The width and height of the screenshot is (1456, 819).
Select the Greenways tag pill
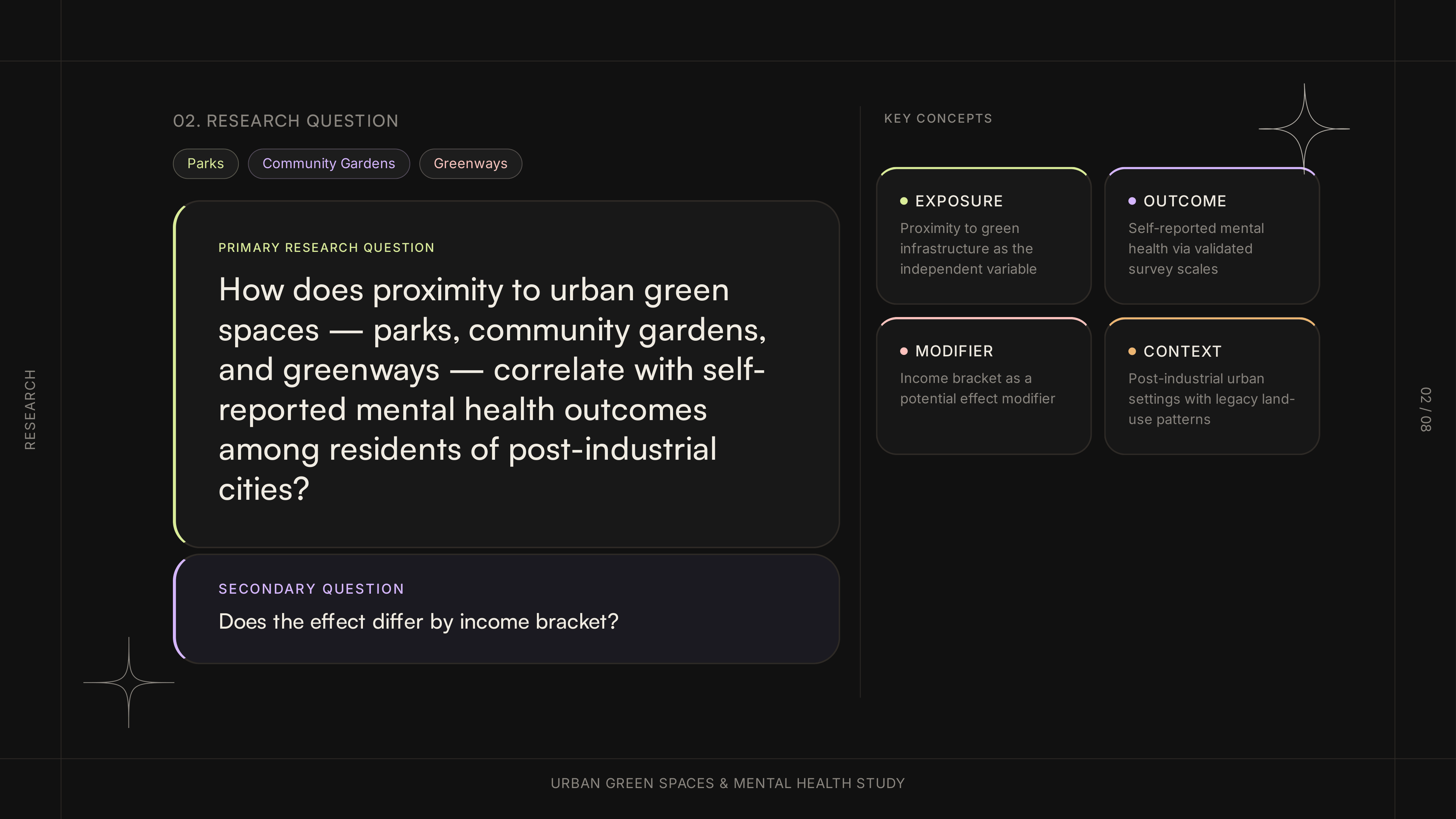[x=470, y=163]
